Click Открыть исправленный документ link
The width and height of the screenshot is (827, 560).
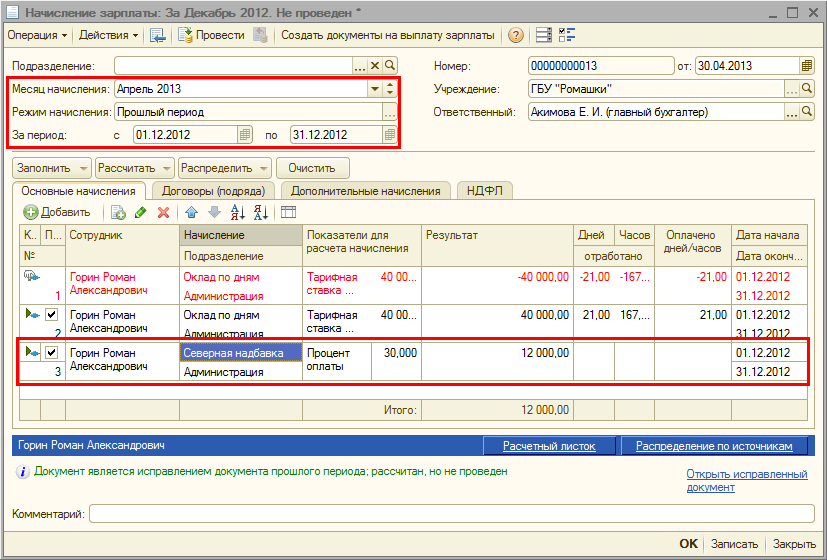point(746,480)
